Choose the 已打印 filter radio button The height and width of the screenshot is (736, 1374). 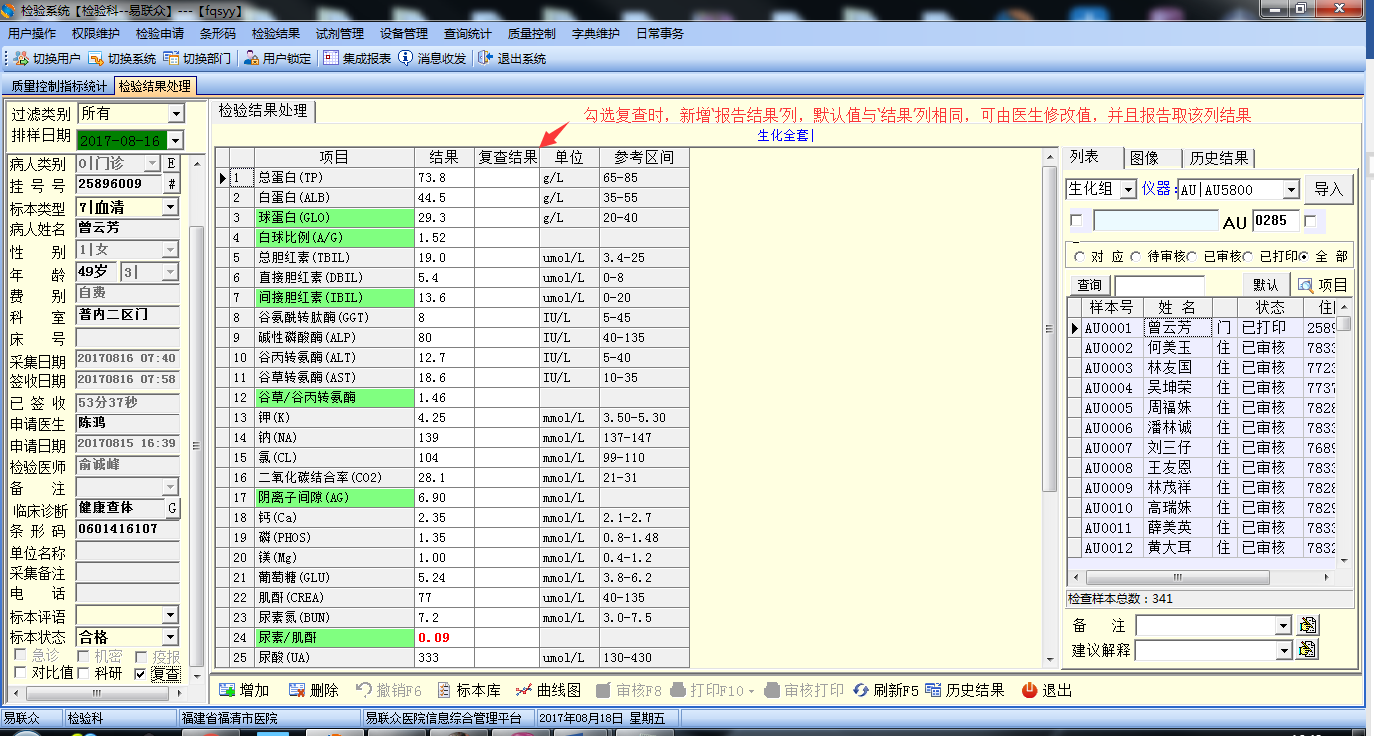point(1249,257)
